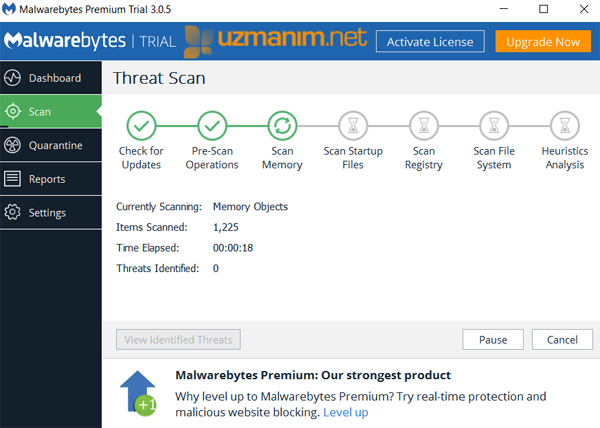Click the Heuristics Analysis hourglass icon
The width and height of the screenshot is (600, 428).
pos(565,125)
